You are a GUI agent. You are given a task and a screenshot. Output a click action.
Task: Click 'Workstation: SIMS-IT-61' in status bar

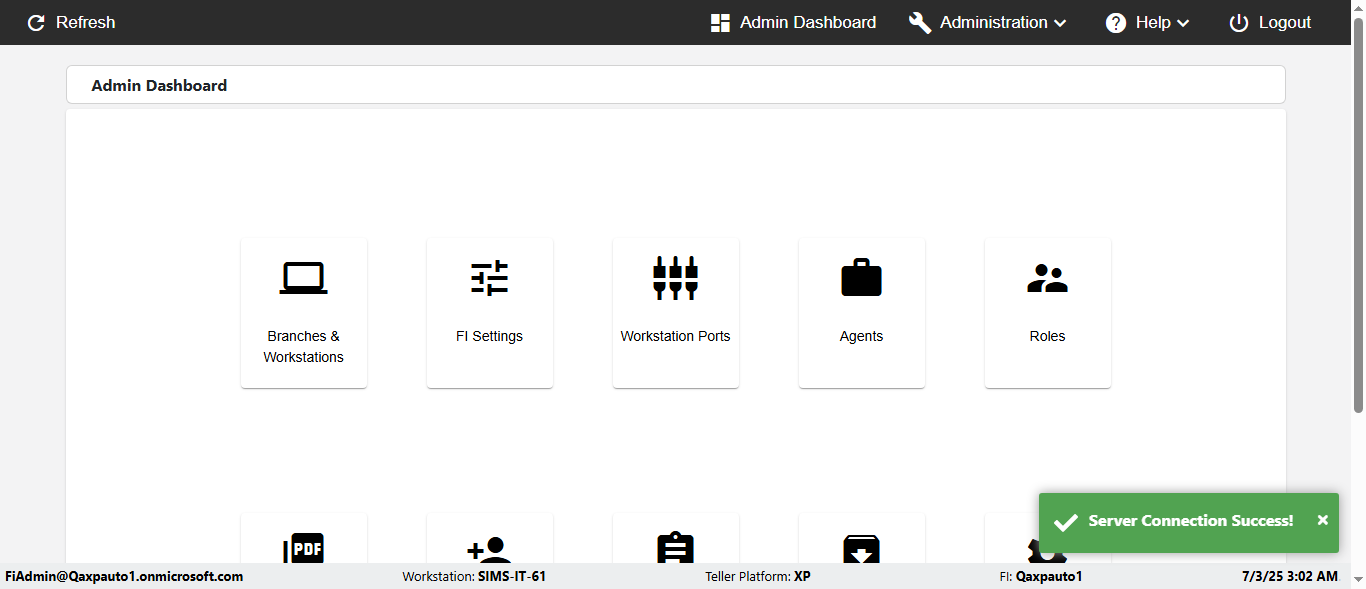[x=474, y=577]
